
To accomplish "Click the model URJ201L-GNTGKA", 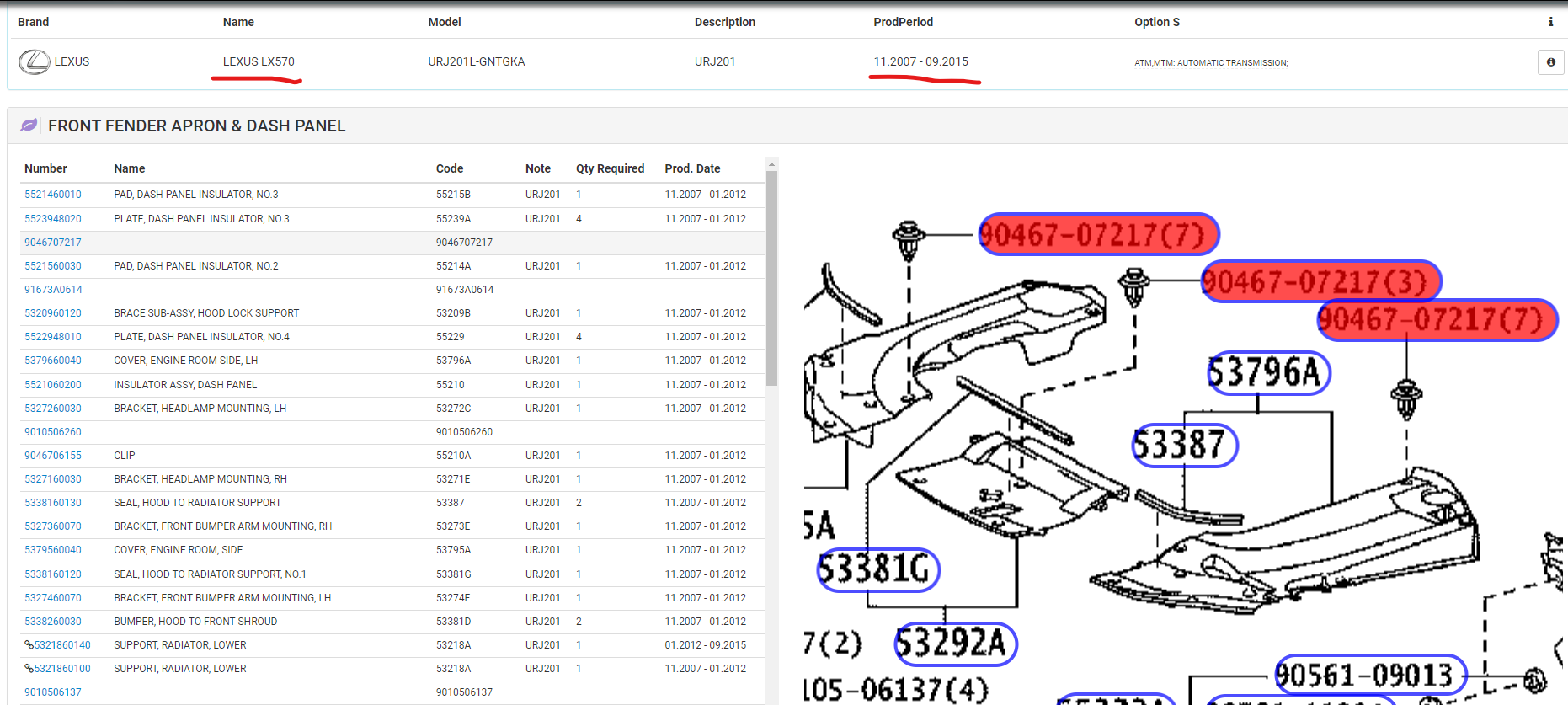I will point(477,61).
